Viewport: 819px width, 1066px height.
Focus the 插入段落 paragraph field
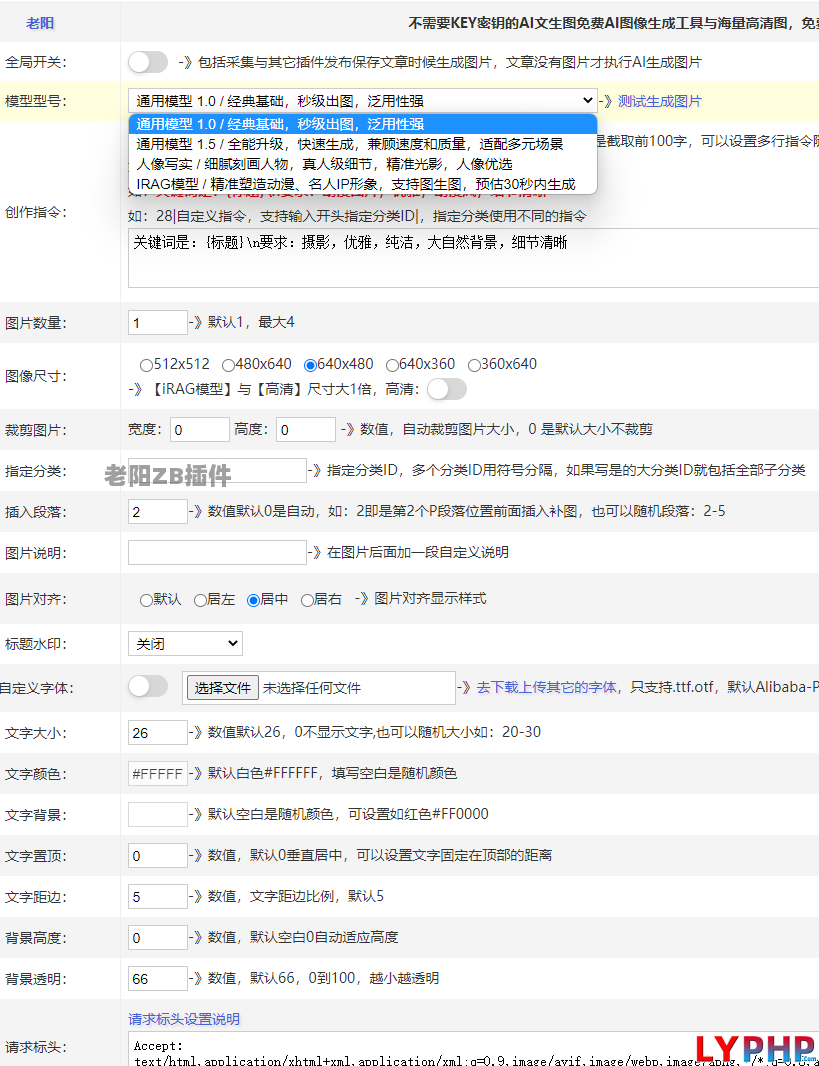[158, 511]
